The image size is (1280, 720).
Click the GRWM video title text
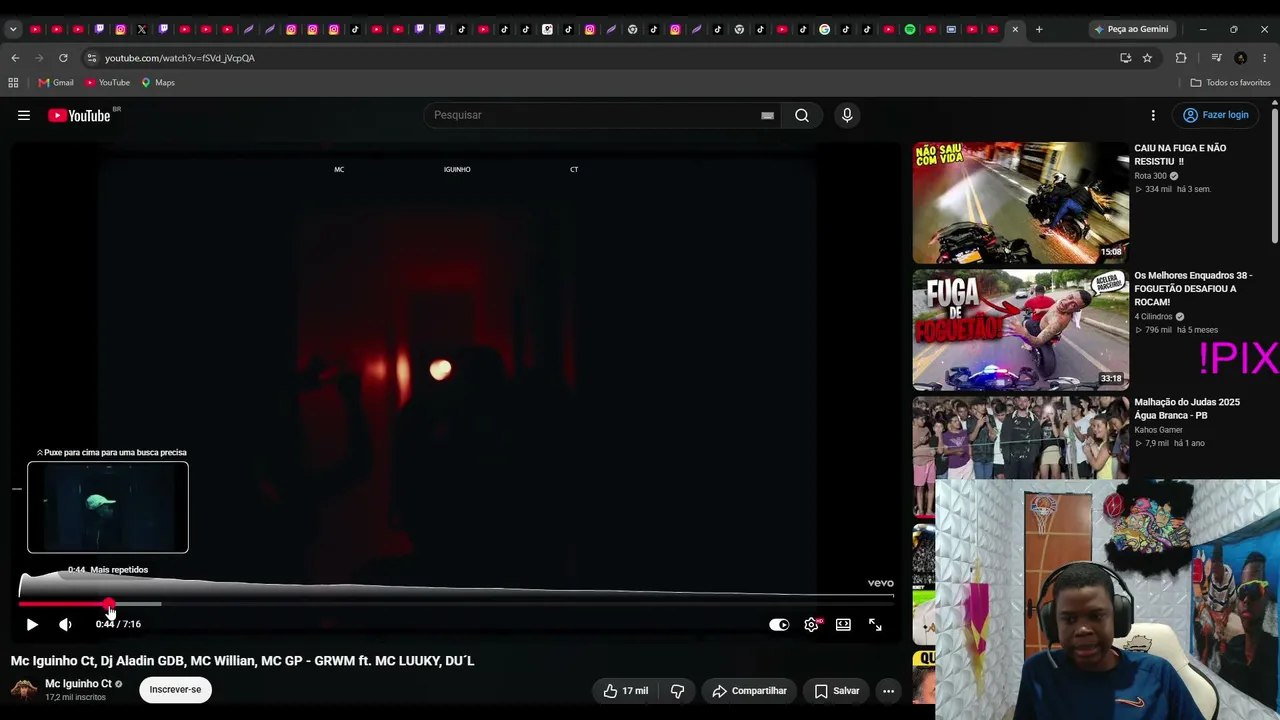(x=243, y=661)
